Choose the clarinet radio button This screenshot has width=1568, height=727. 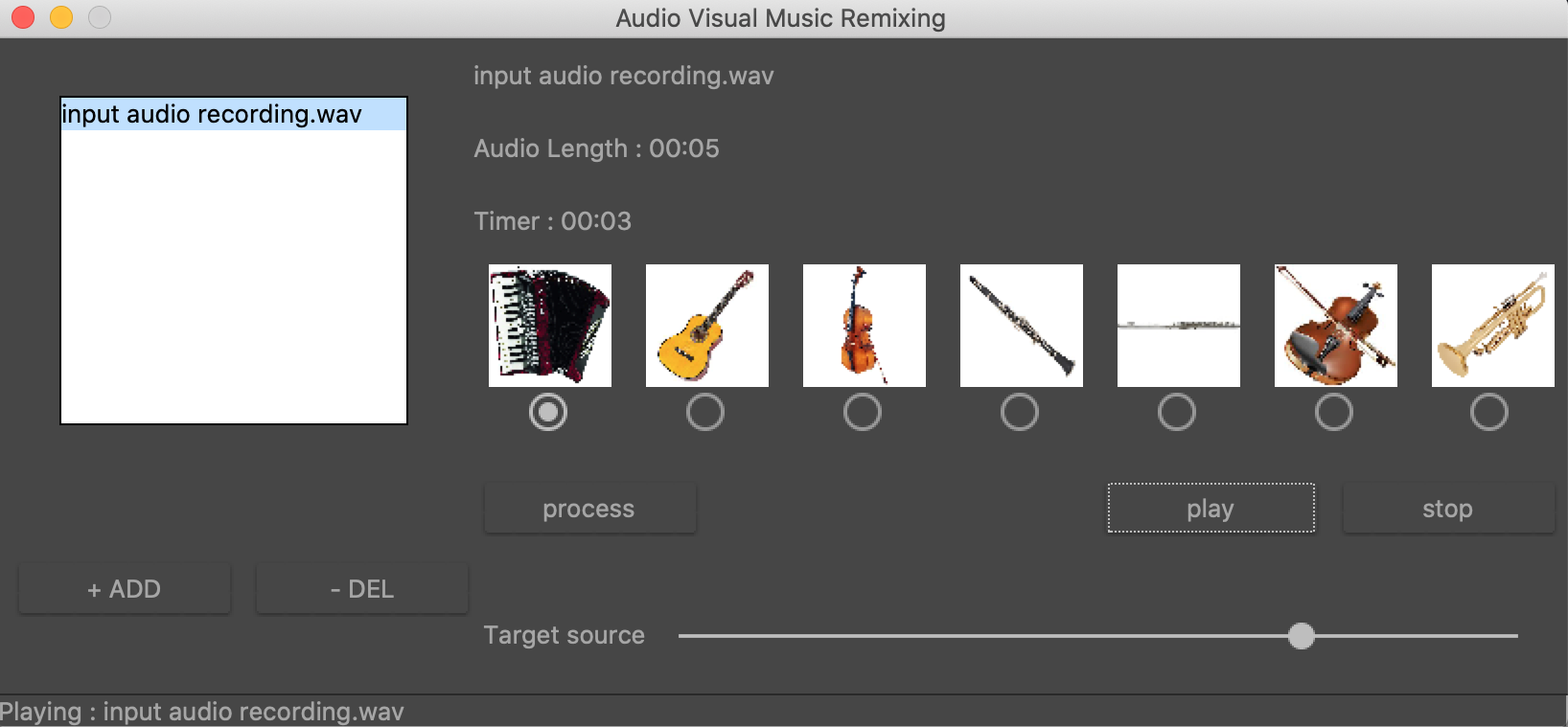coord(1020,413)
